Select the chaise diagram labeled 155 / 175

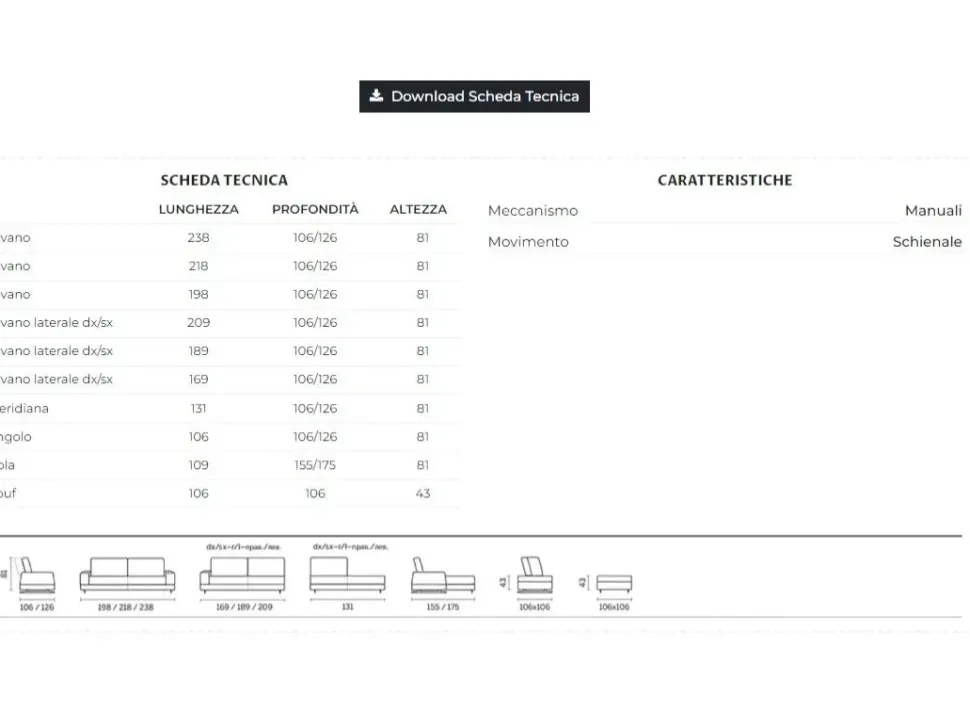pyautogui.click(x=443, y=578)
